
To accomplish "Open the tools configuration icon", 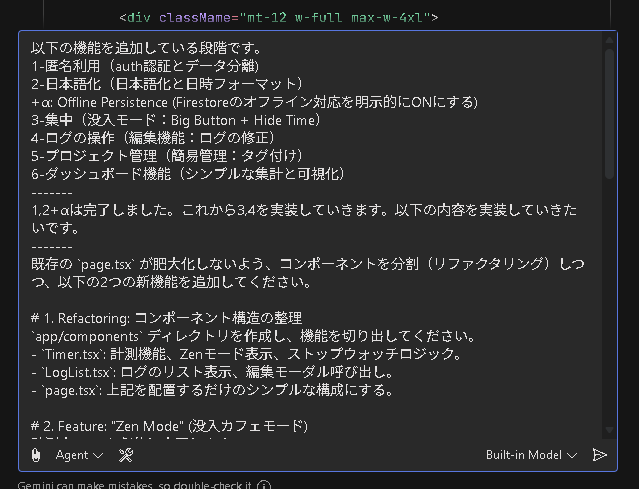I will [x=126, y=455].
